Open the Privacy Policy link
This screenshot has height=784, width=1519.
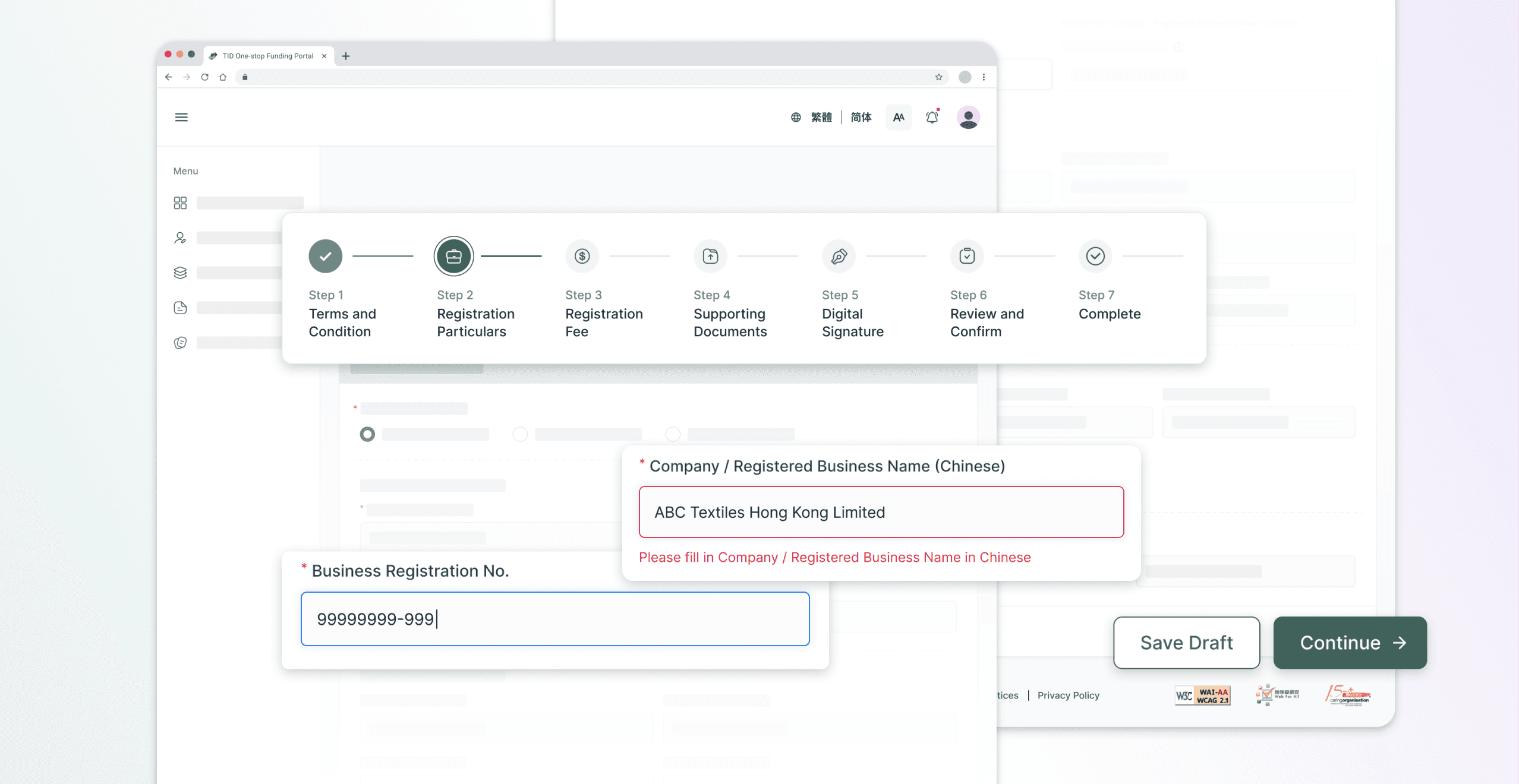pyautogui.click(x=1068, y=695)
